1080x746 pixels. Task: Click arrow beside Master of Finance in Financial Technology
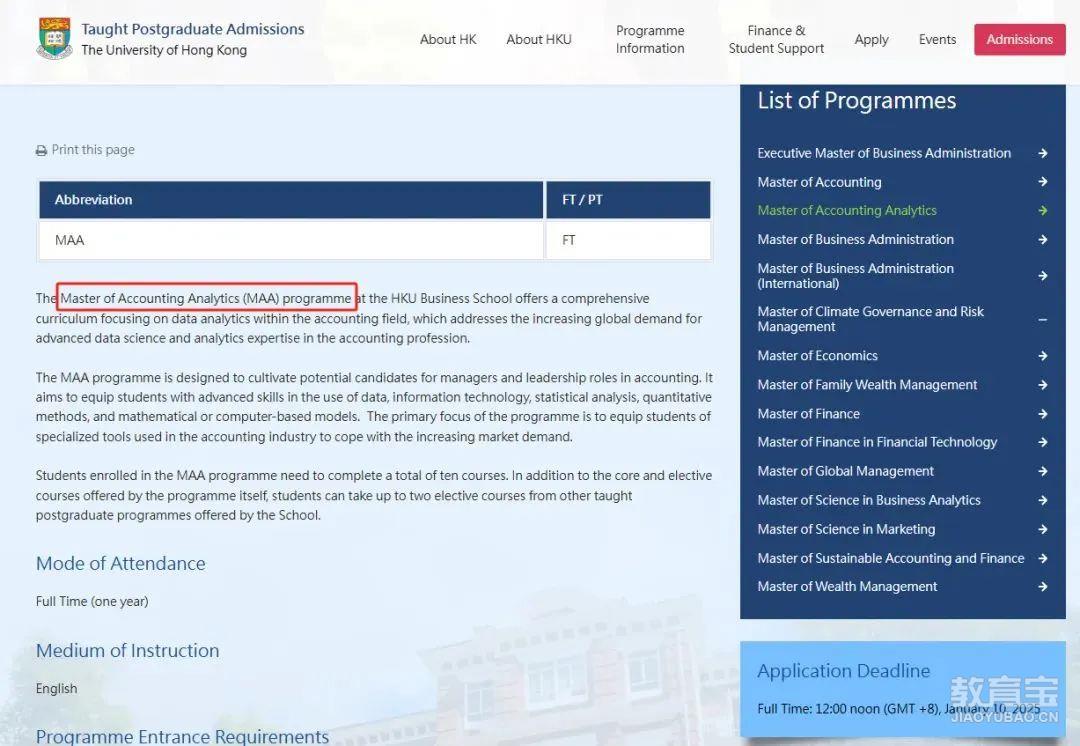tap(1043, 442)
